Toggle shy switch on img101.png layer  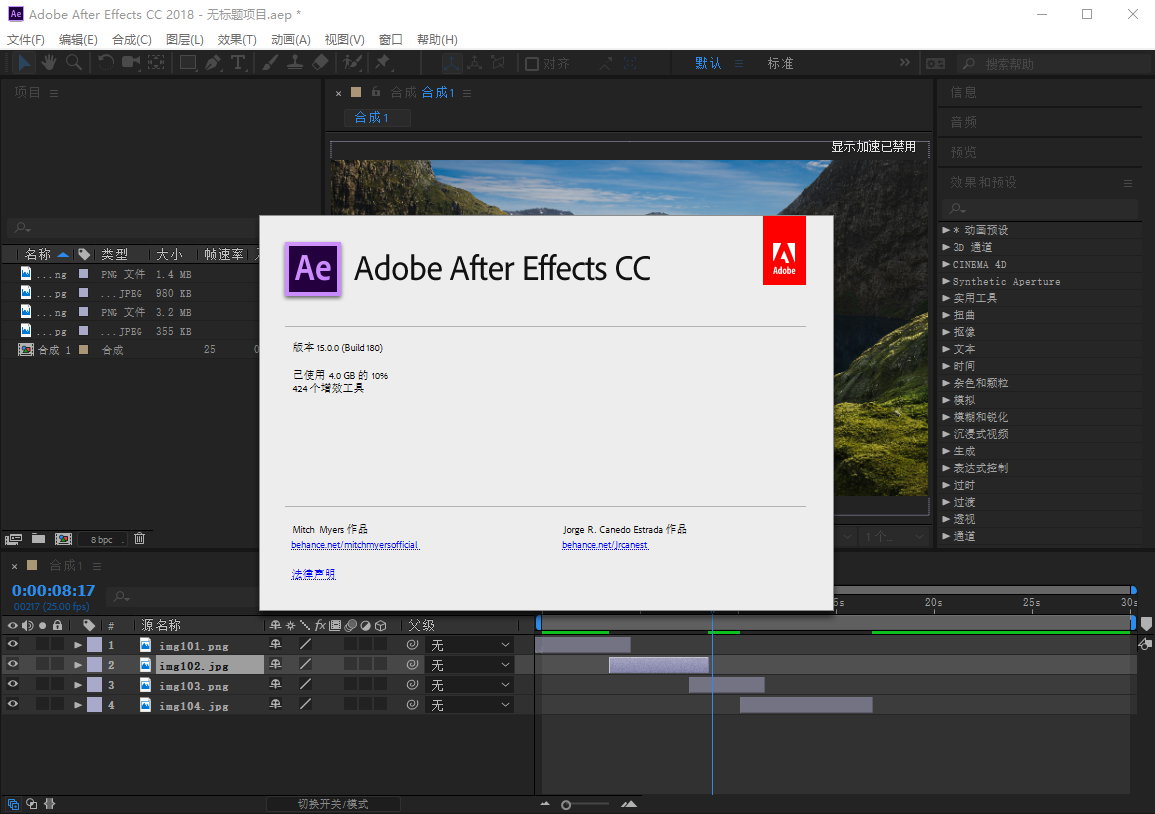coord(275,644)
